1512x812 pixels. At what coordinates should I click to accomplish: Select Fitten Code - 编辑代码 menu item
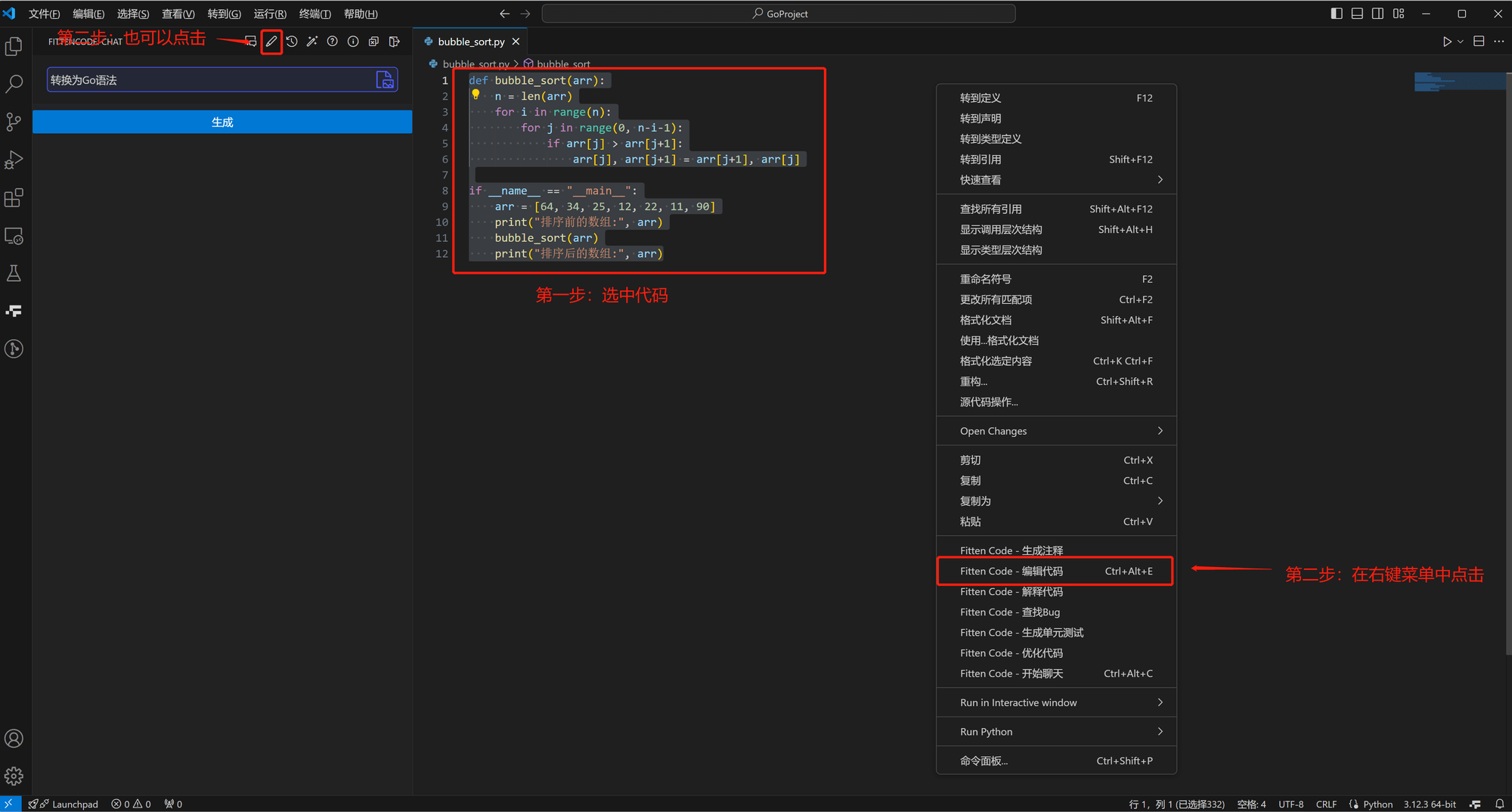[x=1056, y=571]
